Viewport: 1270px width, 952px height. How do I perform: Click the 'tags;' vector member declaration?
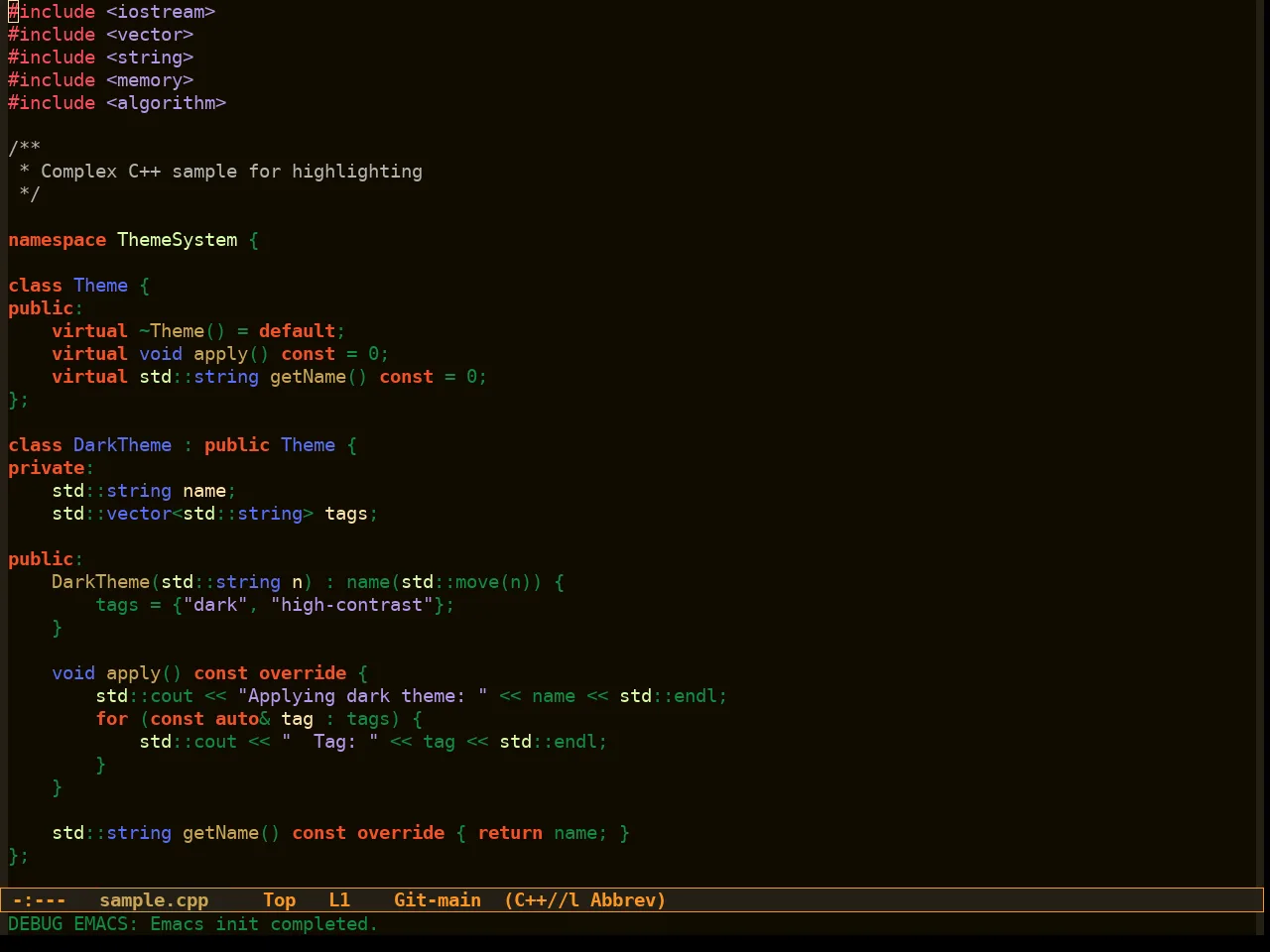351,514
